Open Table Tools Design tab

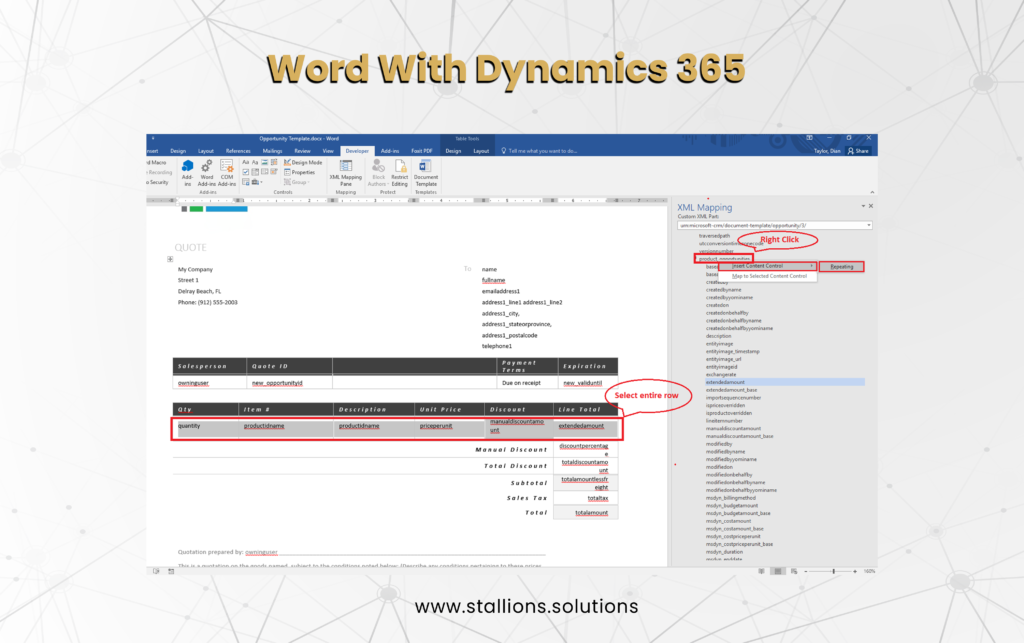pyautogui.click(x=453, y=151)
